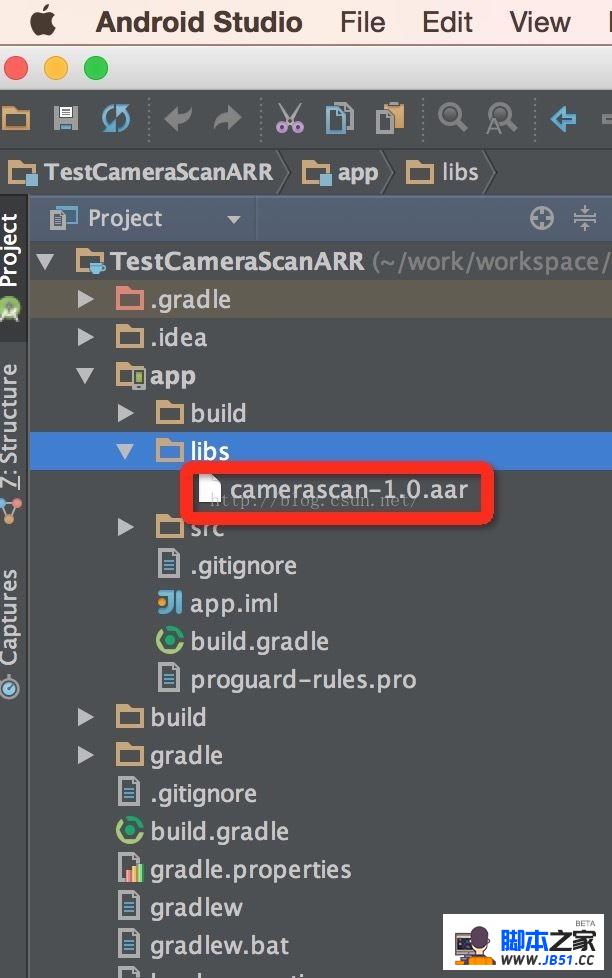Select the gradlew.bat file

(x=219, y=946)
